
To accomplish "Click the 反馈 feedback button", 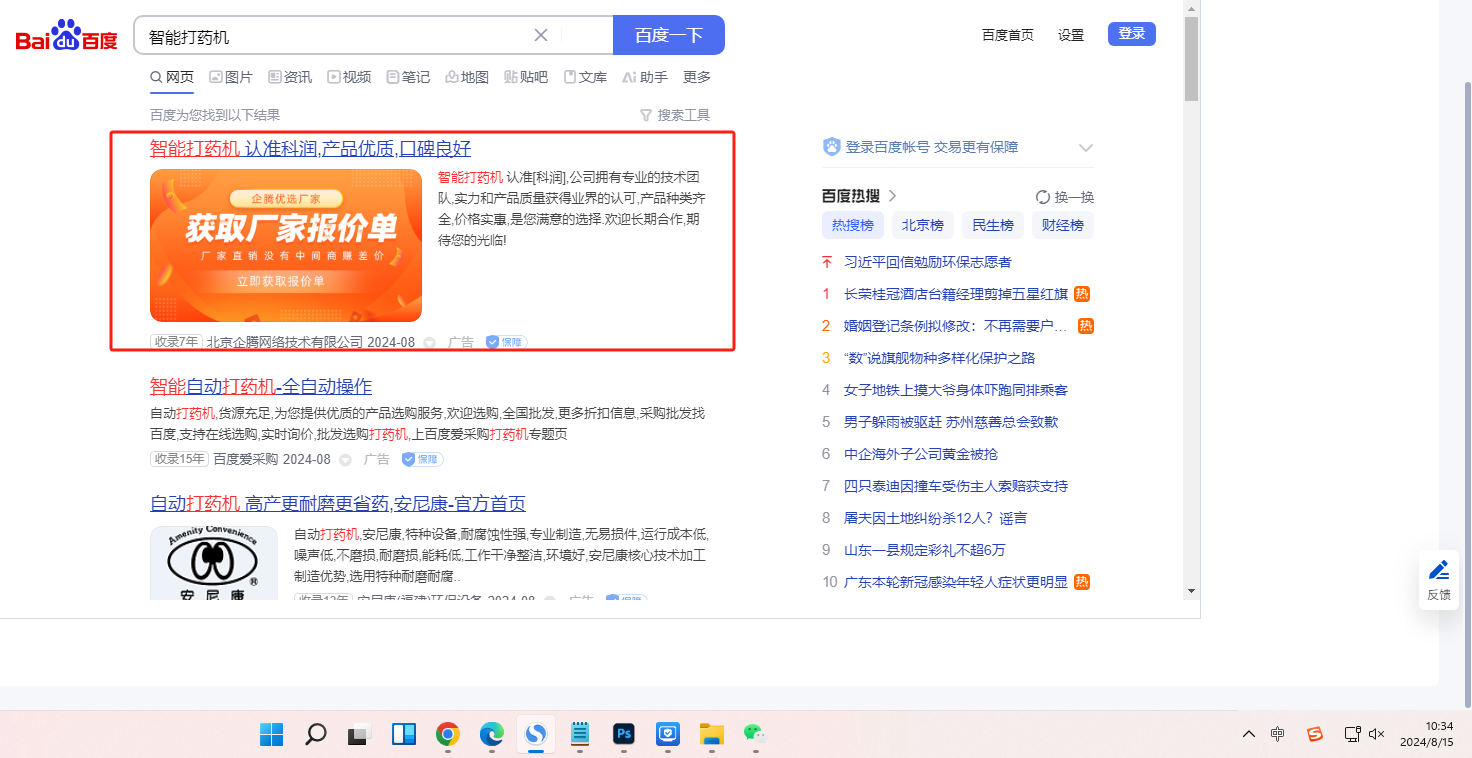I will 1439,580.
